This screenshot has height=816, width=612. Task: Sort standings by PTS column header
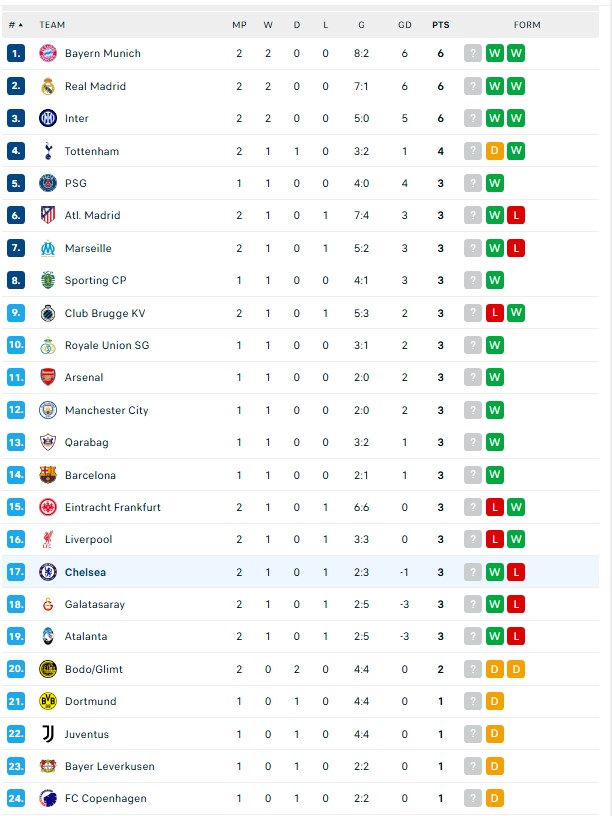[x=440, y=24]
